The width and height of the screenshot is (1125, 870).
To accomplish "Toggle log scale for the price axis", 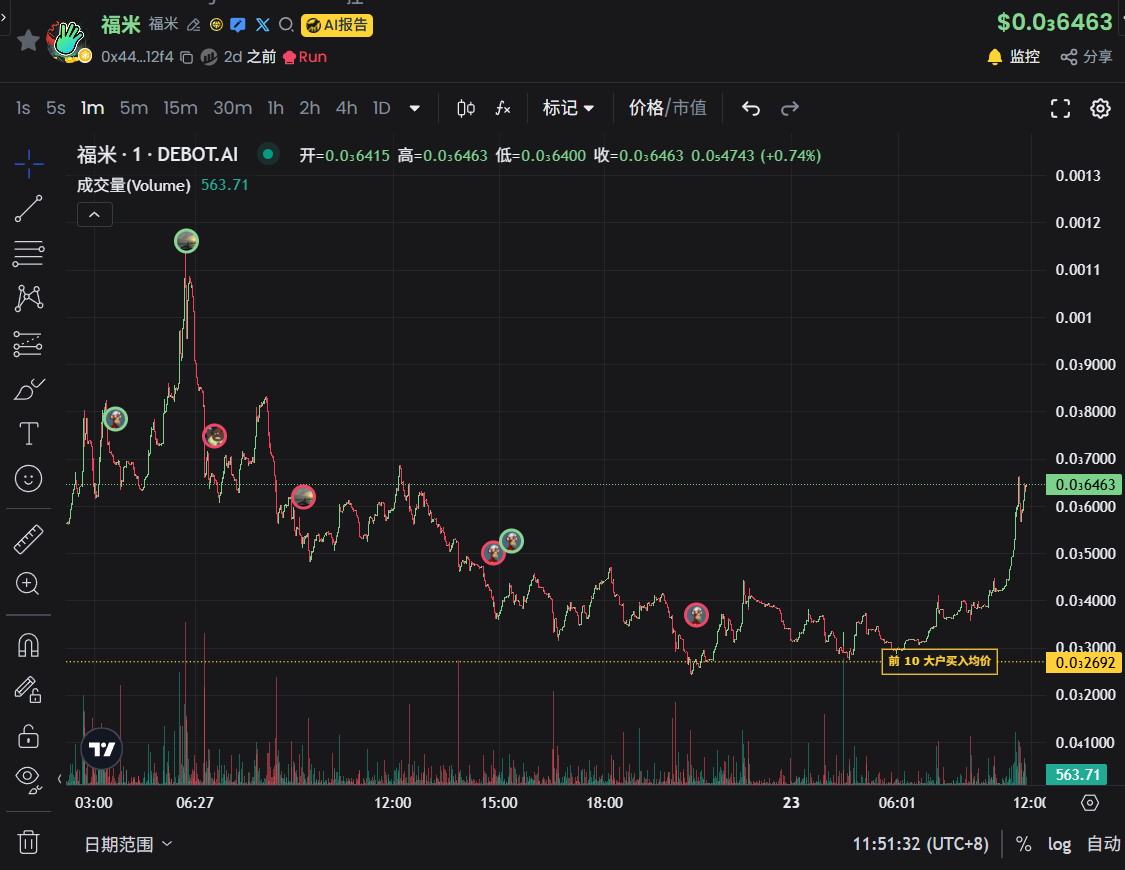I will [x=1059, y=844].
